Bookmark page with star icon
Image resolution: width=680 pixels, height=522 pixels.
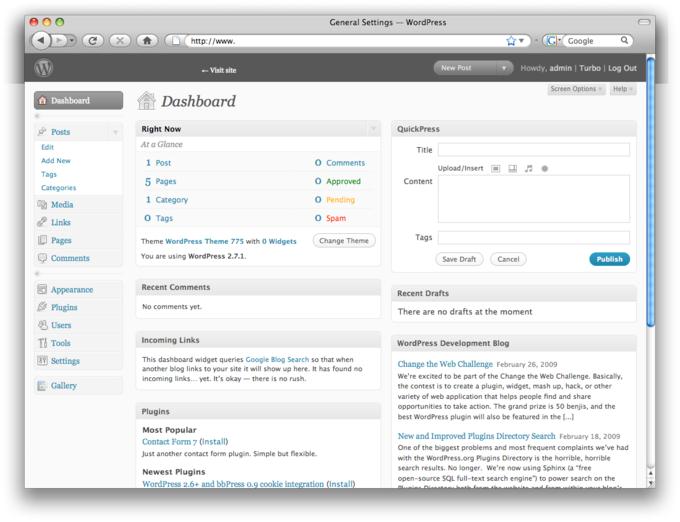coord(511,41)
